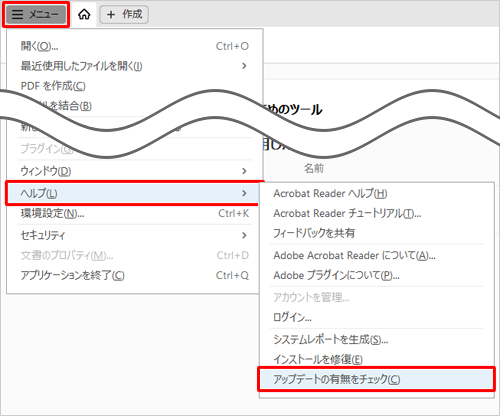Expand chevron on ウィンドウ(D) row
Viewport: 500px width, 416px height.
coord(244,171)
